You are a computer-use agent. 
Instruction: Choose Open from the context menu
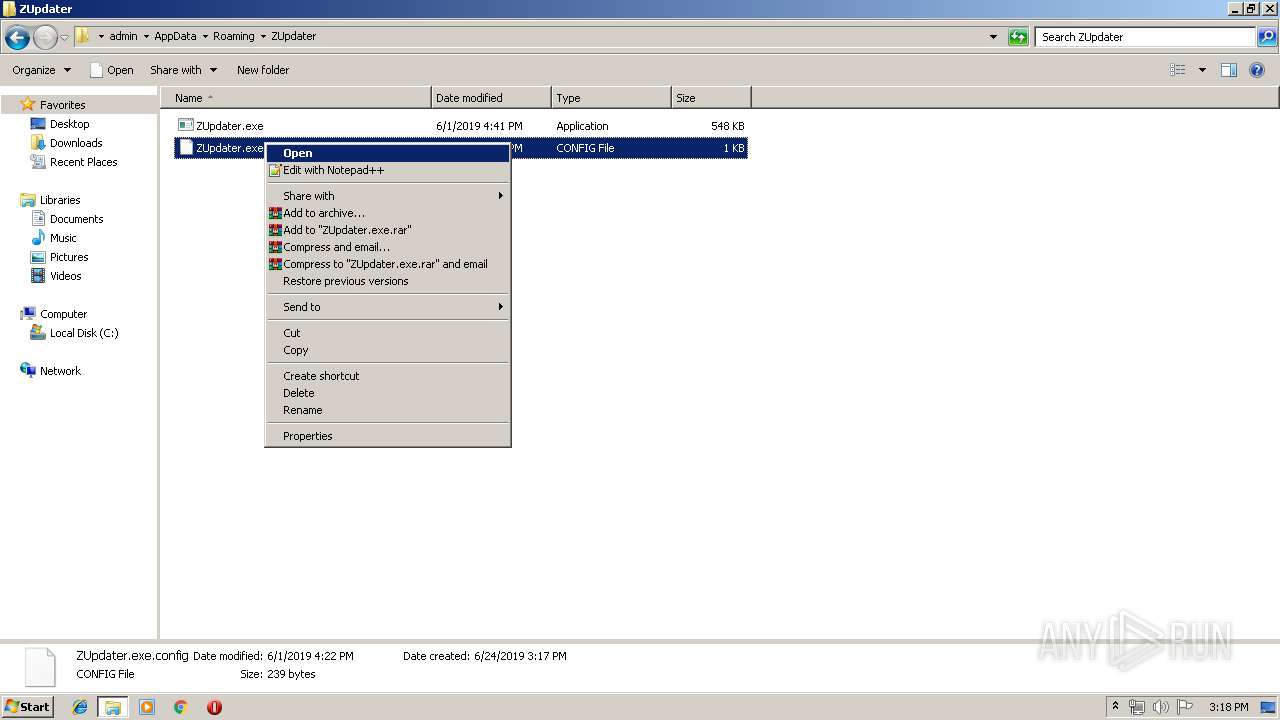(388, 153)
